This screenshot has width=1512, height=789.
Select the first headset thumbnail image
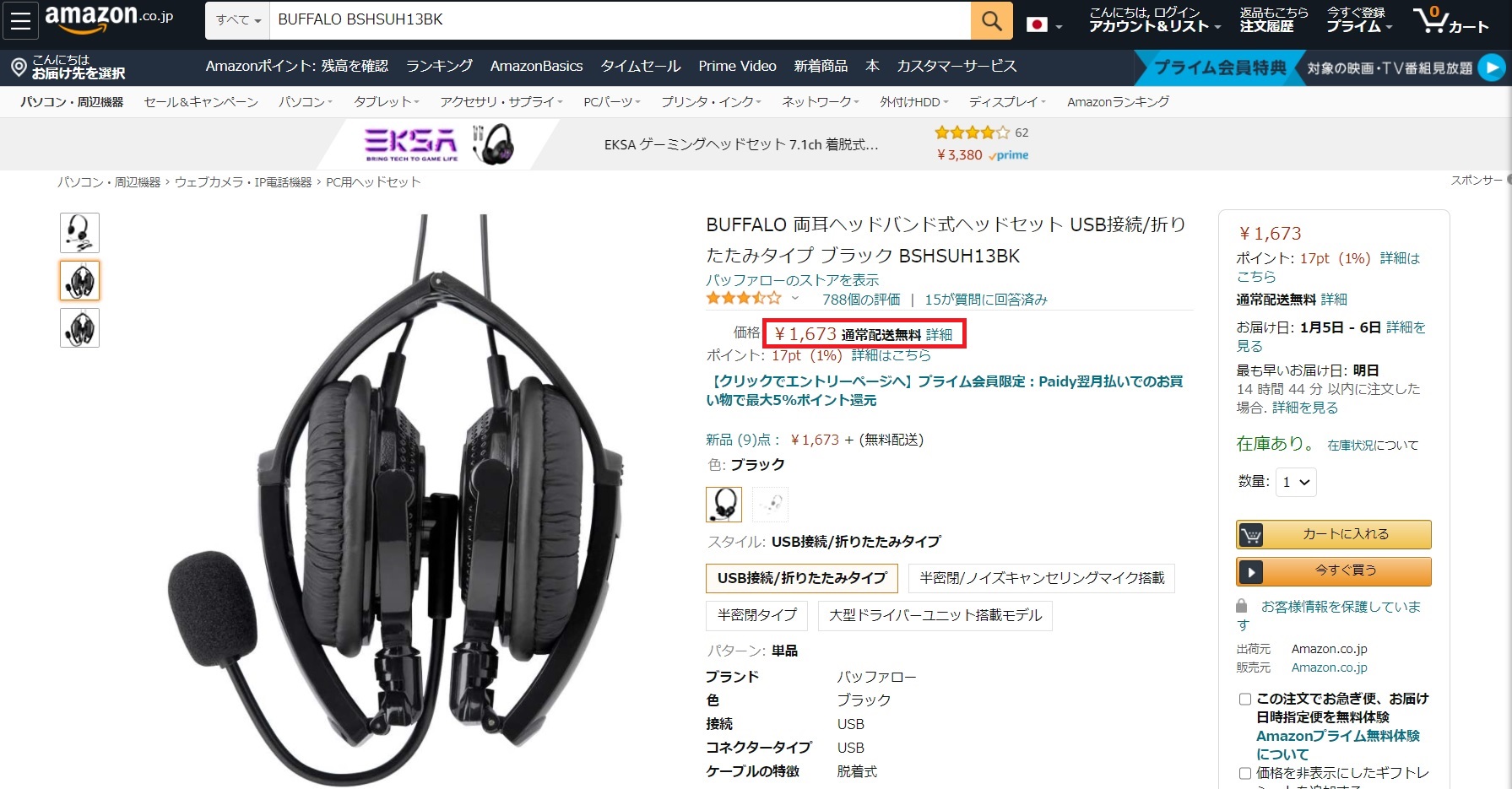coord(79,233)
